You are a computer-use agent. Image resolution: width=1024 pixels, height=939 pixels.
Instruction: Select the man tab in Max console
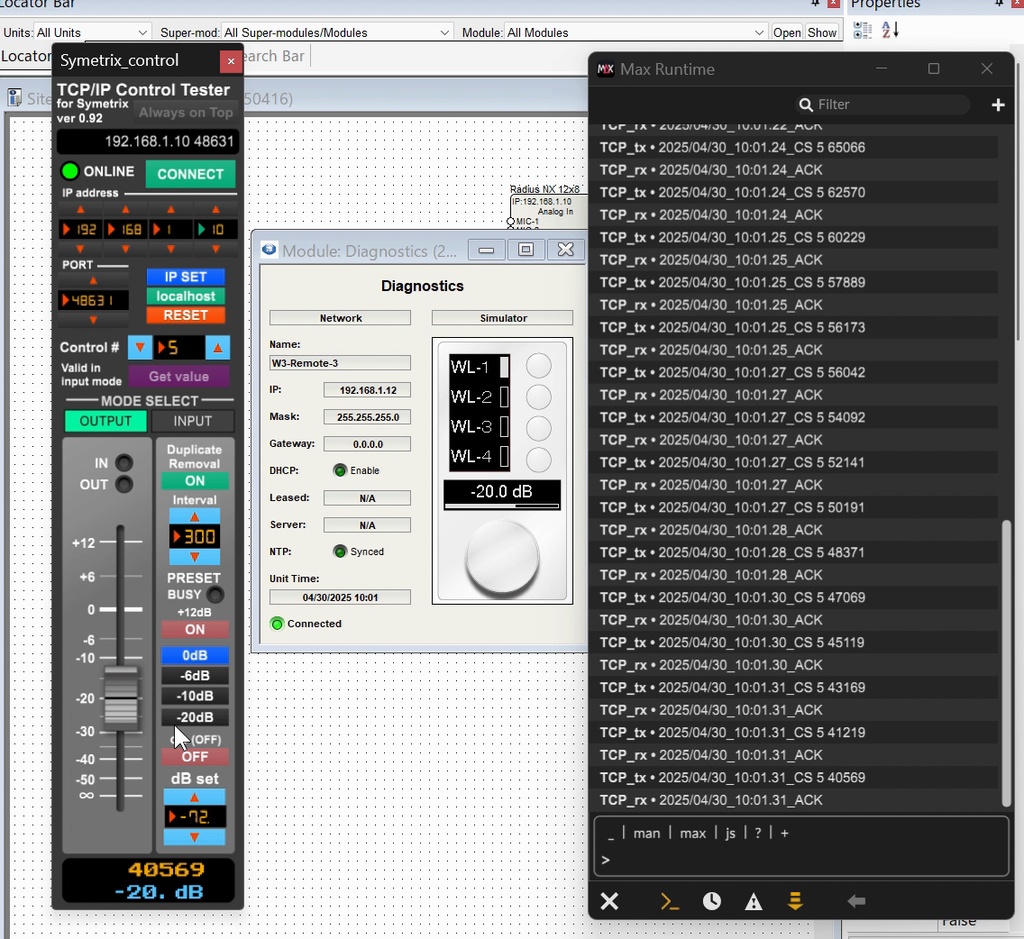coord(647,833)
